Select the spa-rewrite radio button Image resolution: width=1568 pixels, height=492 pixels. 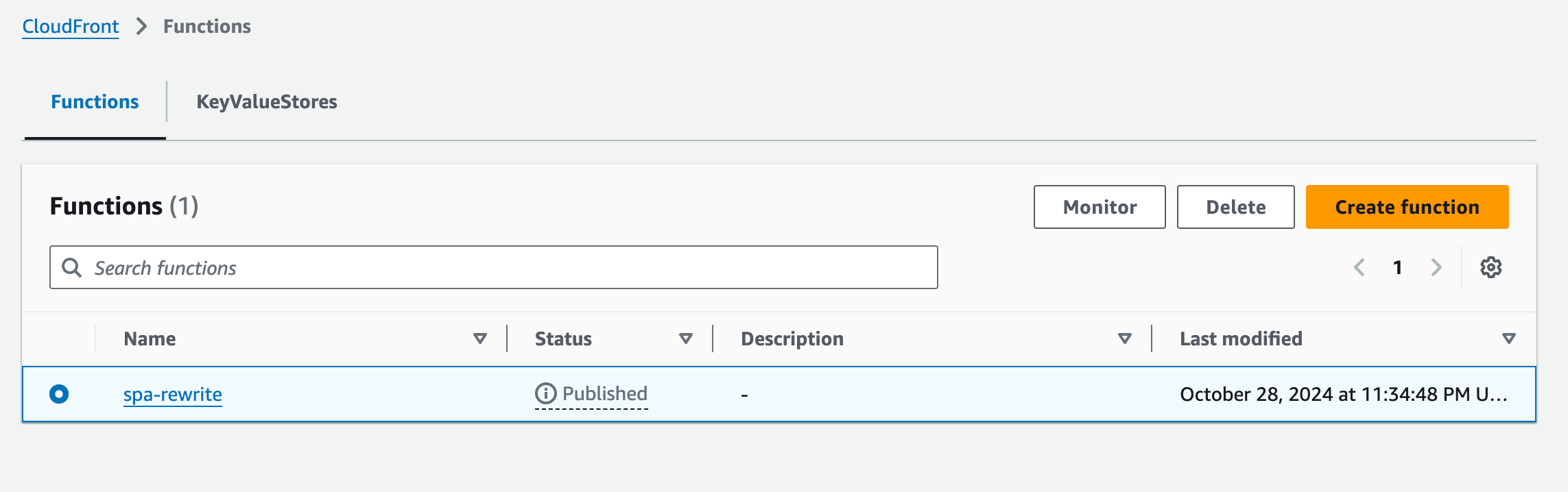tap(59, 394)
